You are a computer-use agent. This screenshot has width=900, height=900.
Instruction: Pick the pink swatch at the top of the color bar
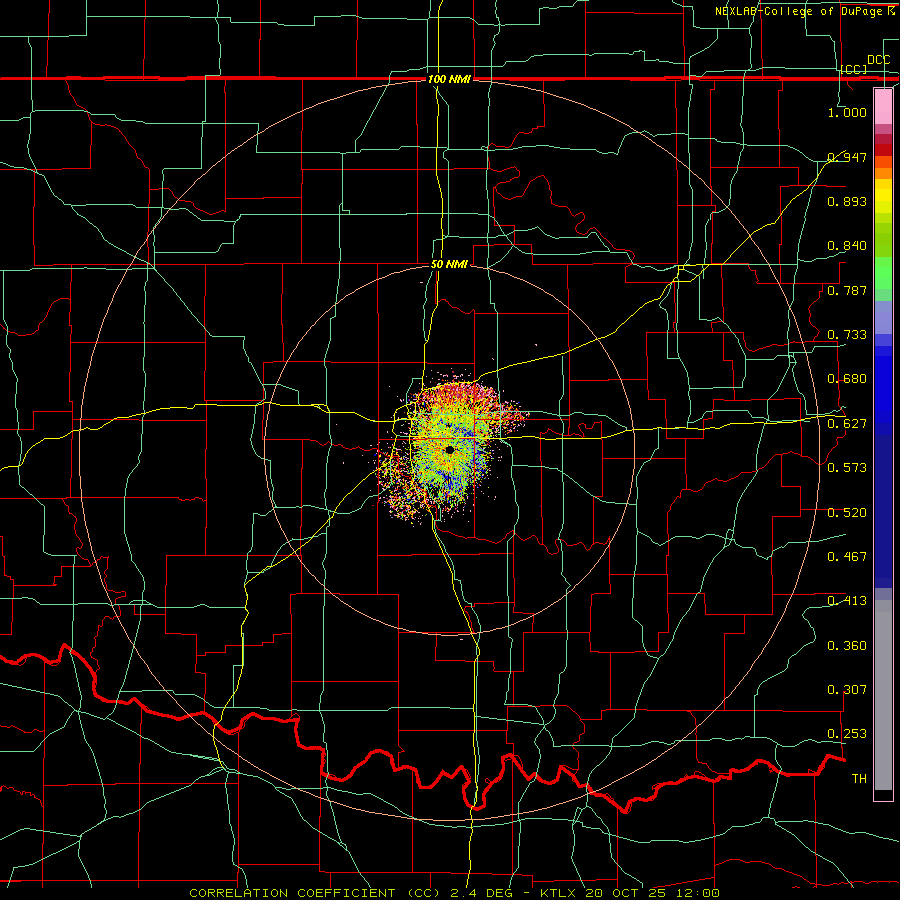[883, 107]
